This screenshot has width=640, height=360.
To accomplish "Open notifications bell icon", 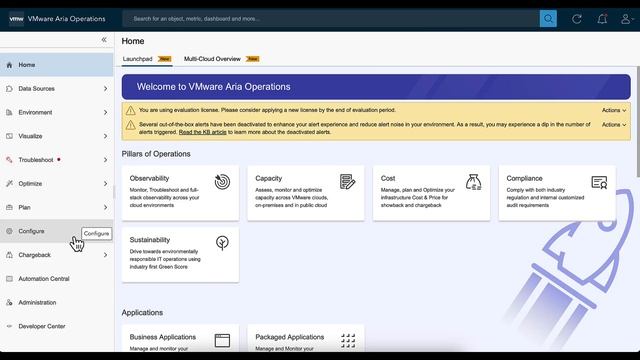I will [602, 19].
